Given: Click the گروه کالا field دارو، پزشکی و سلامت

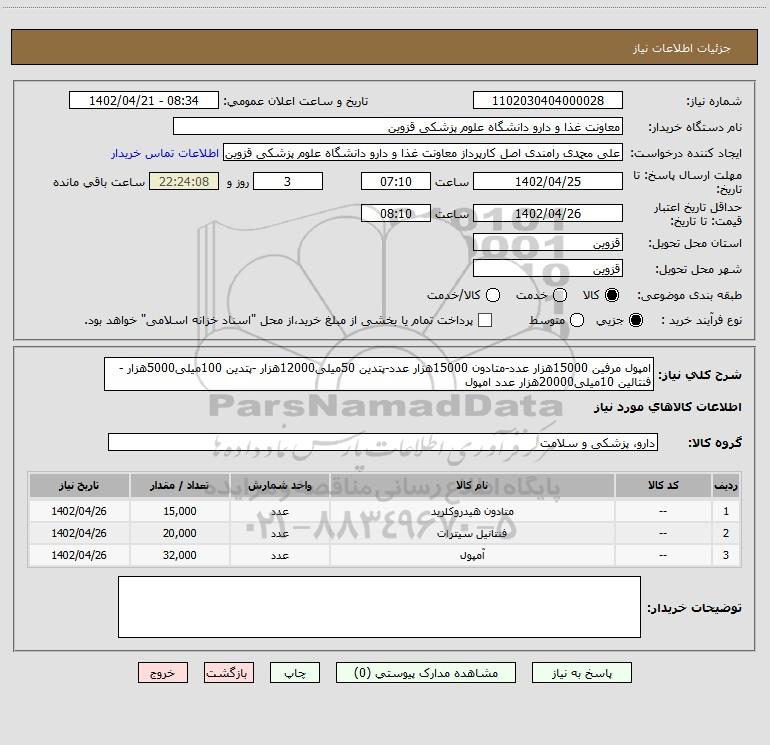Looking at the screenshot, I should 383,442.
